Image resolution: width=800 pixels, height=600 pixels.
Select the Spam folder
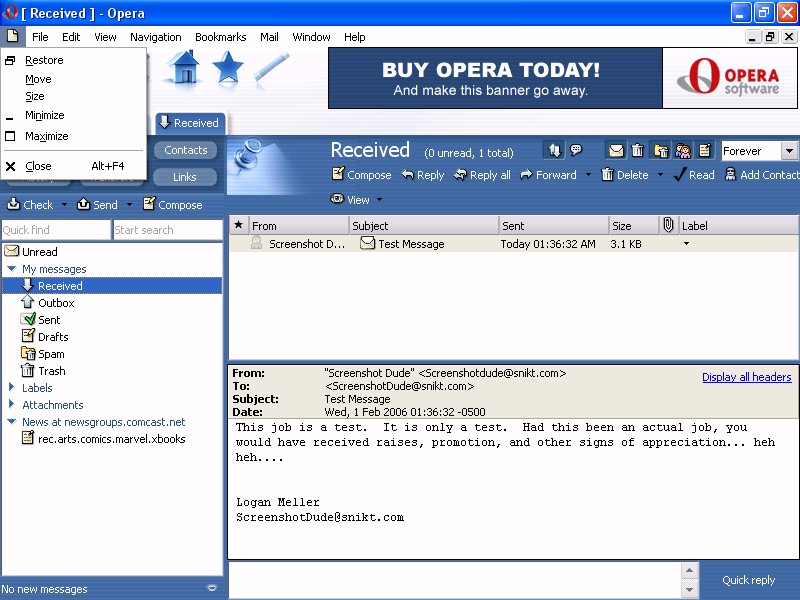tap(112, 354)
